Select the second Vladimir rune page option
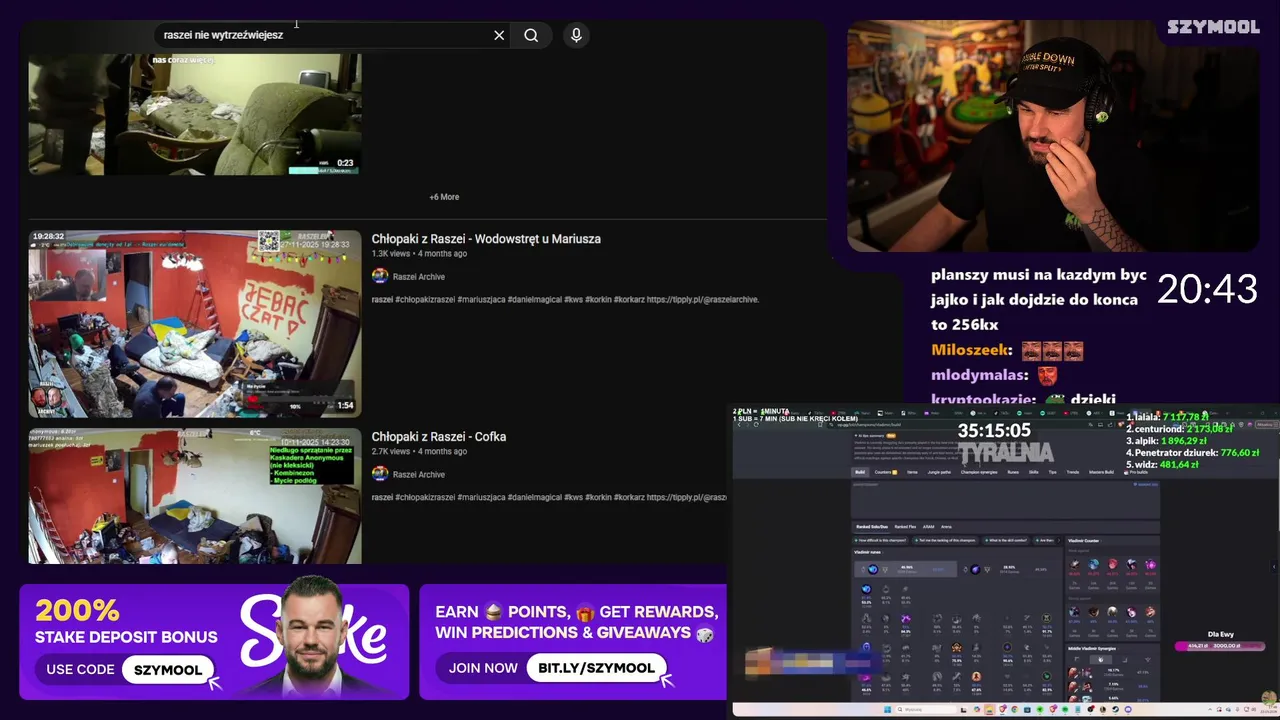Image resolution: width=1280 pixels, height=720 pixels. click(1008, 569)
